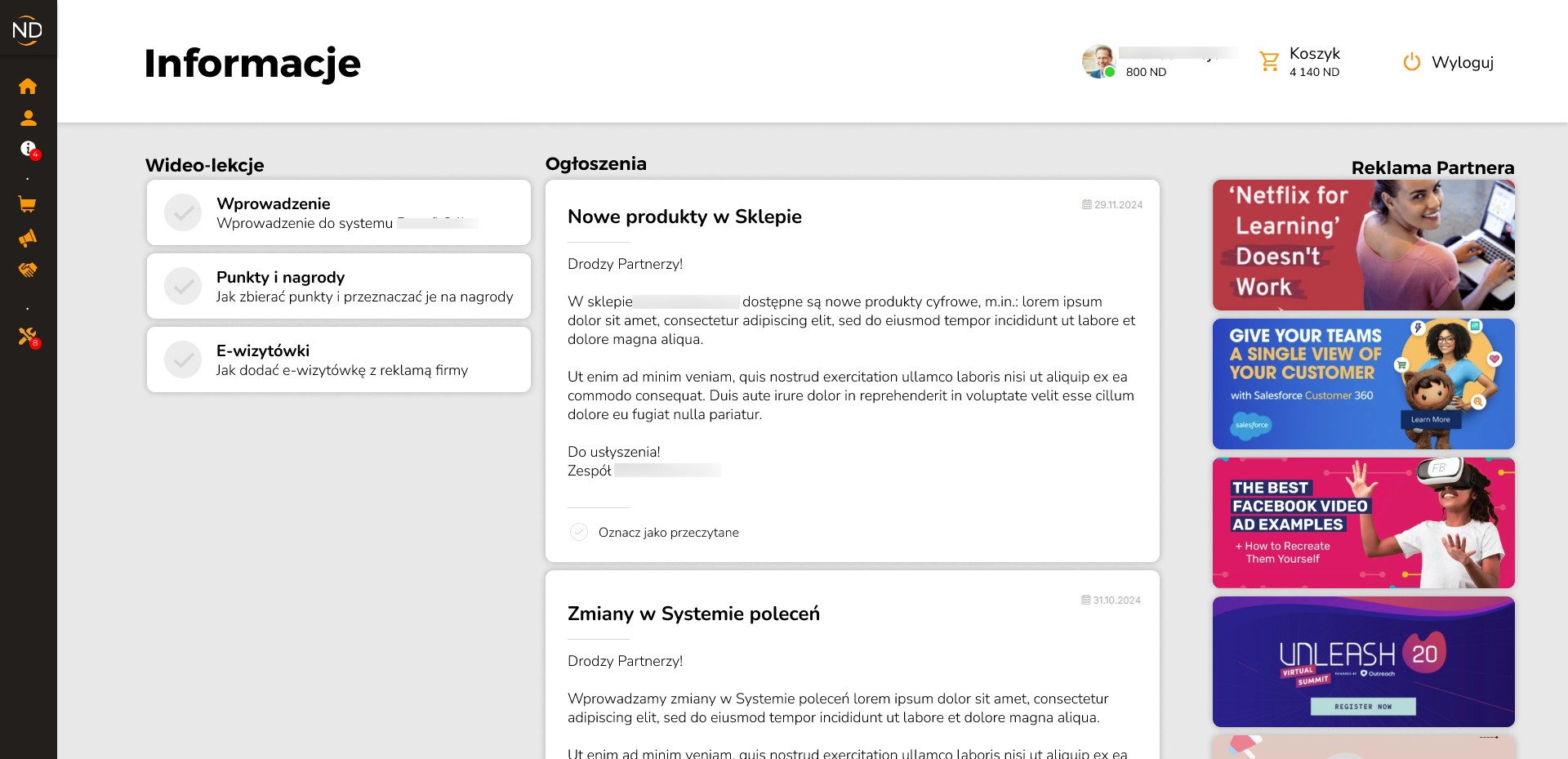1568x759 pixels.
Task: Open the Facebook Video Ad Examples banner
Action: click(1364, 523)
